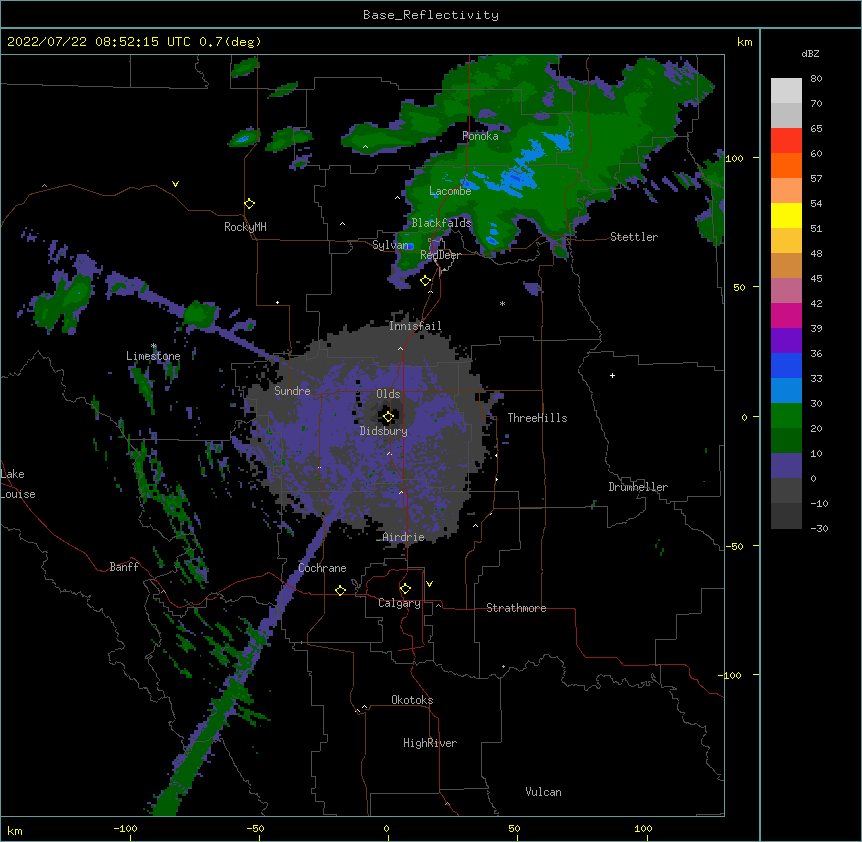This screenshot has height=842, width=862.
Task: Click the green 20 dBZ legend swatch
Action: pos(786,416)
